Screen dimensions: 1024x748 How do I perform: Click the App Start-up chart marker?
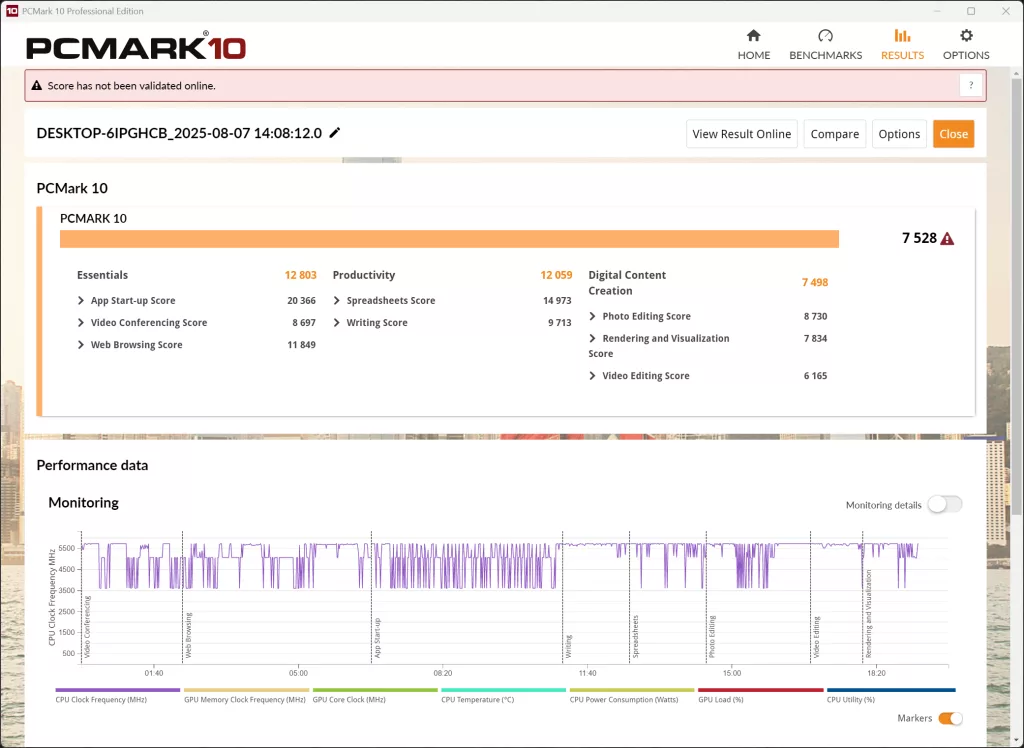(x=377, y=638)
